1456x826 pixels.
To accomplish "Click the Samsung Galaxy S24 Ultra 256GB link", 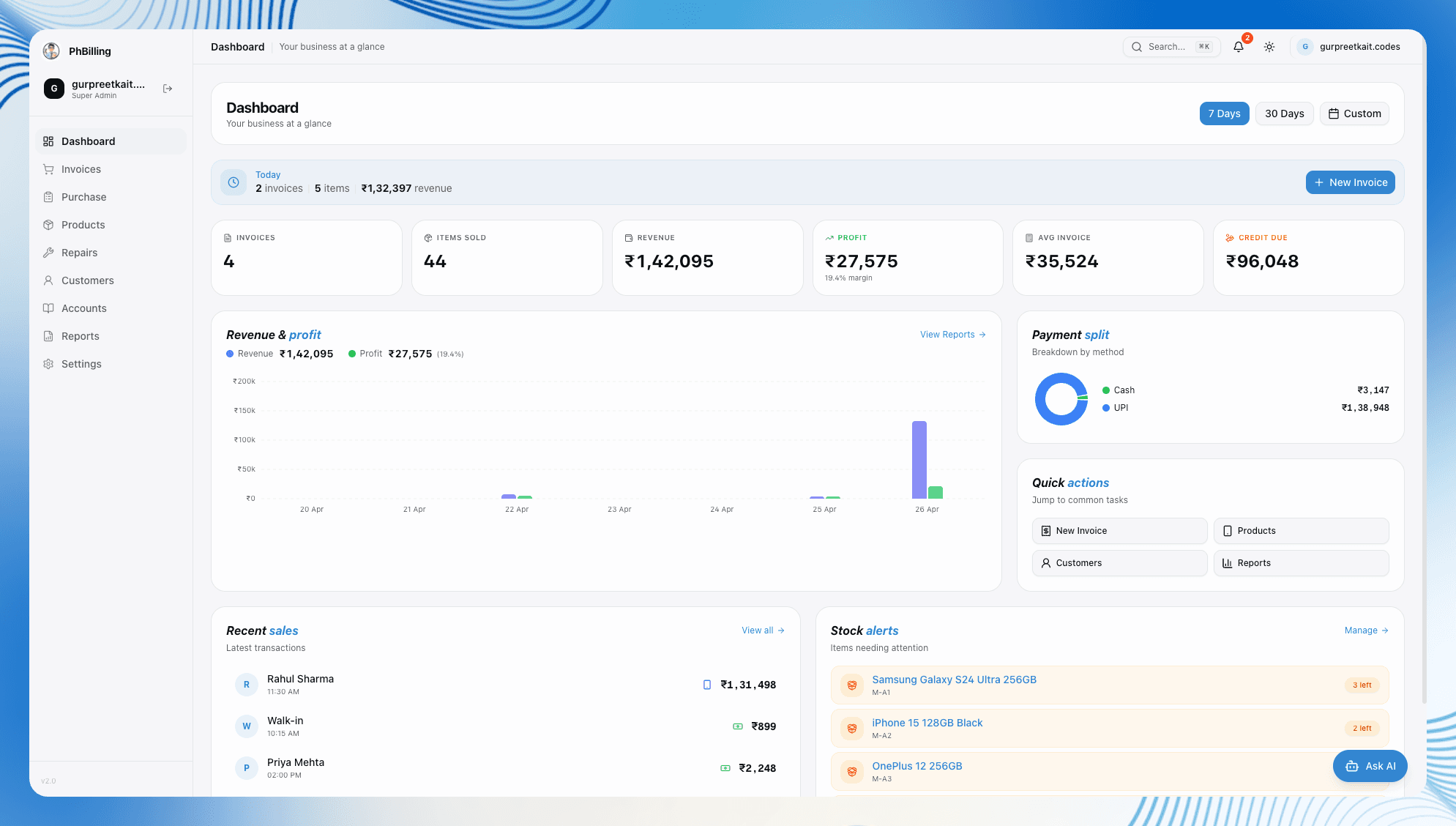I will 954,680.
